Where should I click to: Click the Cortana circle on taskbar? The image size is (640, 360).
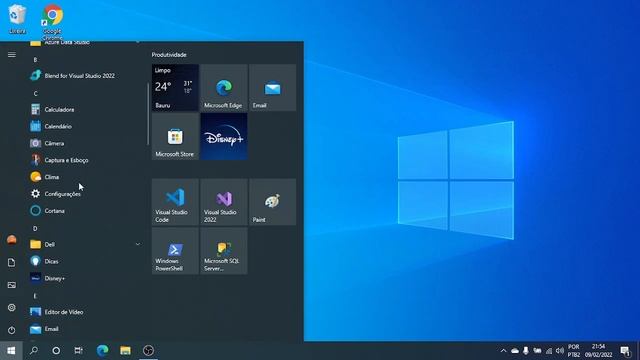pyautogui.click(x=56, y=351)
